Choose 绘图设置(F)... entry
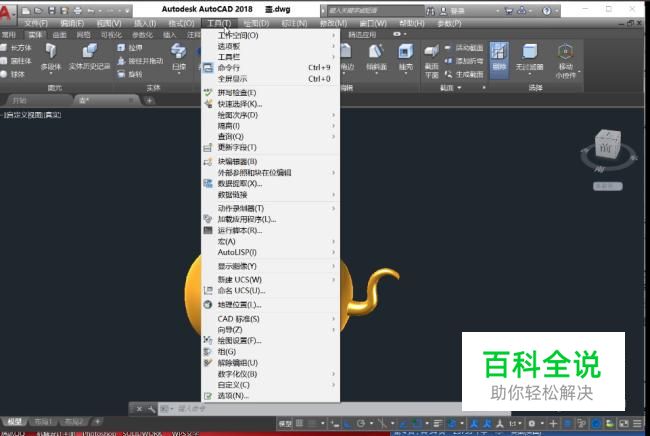 pos(270,340)
